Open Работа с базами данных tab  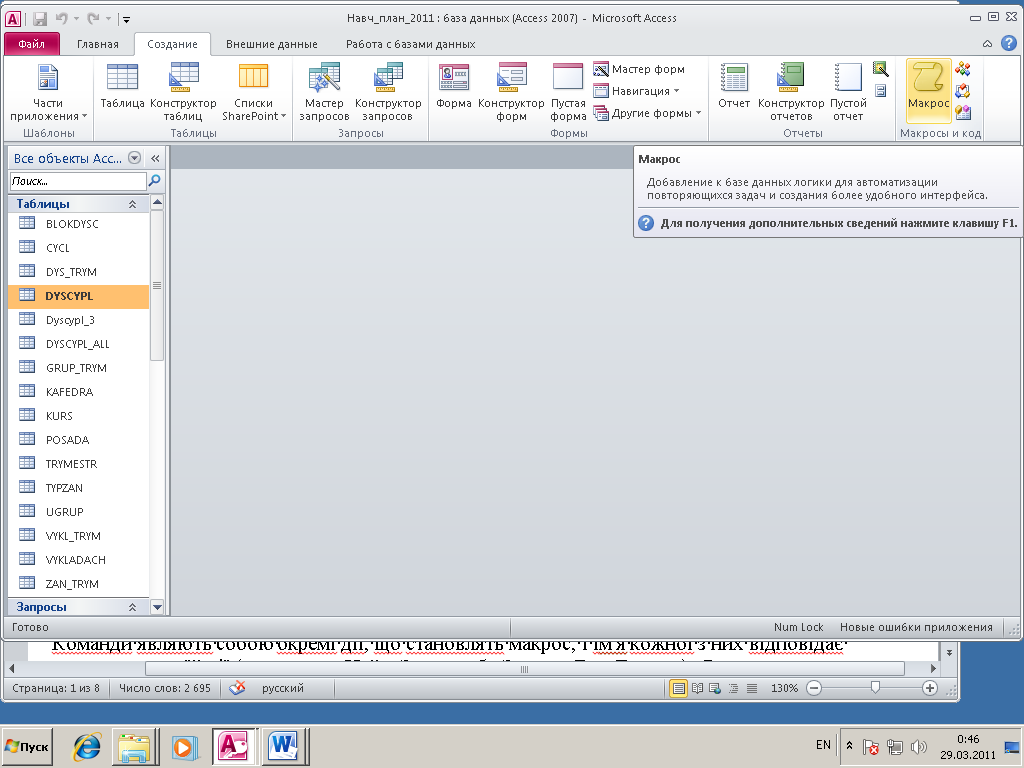point(410,44)
